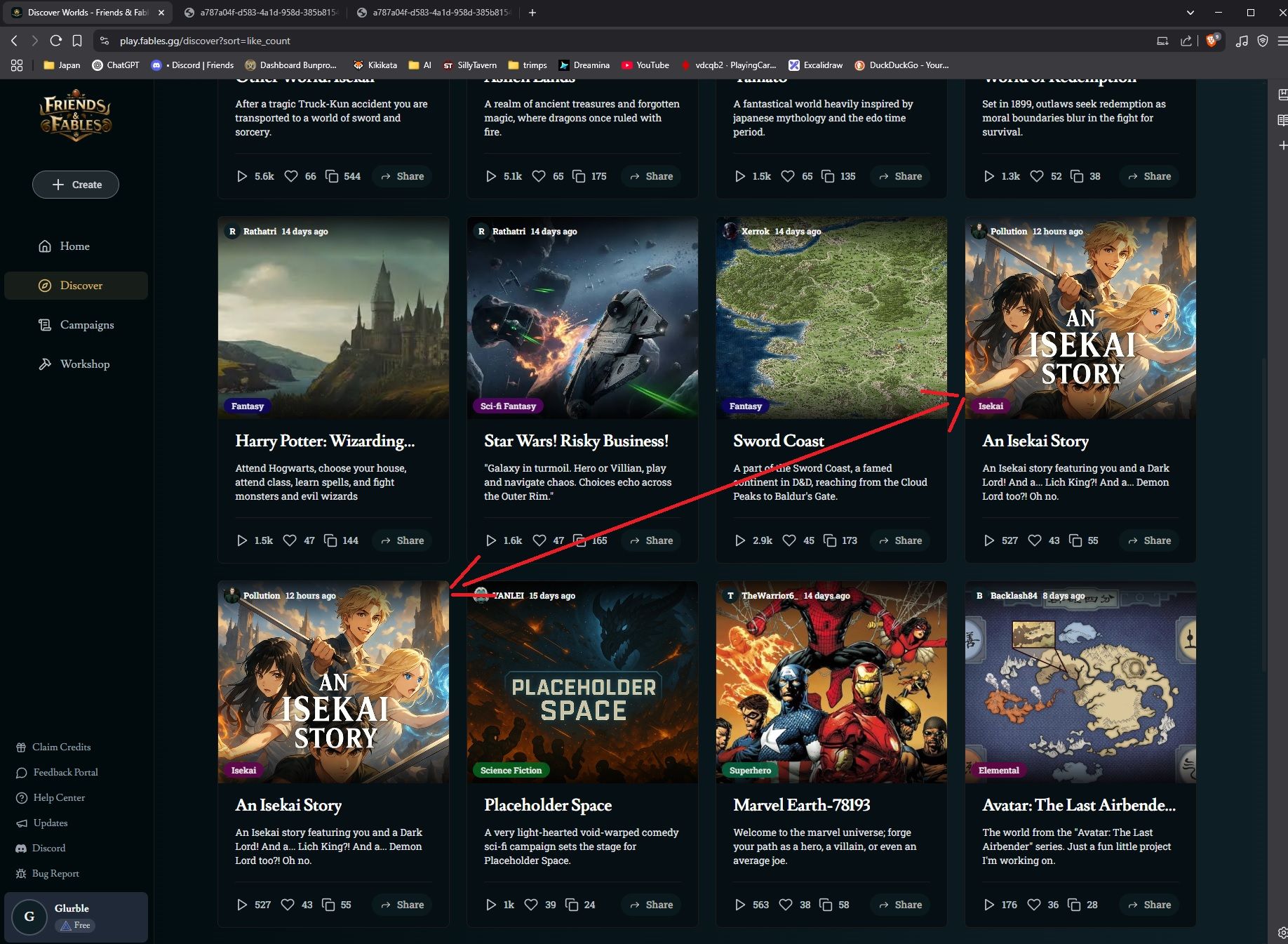Click the Sword Coast title
1288x944 pixels.
[x=779, y=441]
